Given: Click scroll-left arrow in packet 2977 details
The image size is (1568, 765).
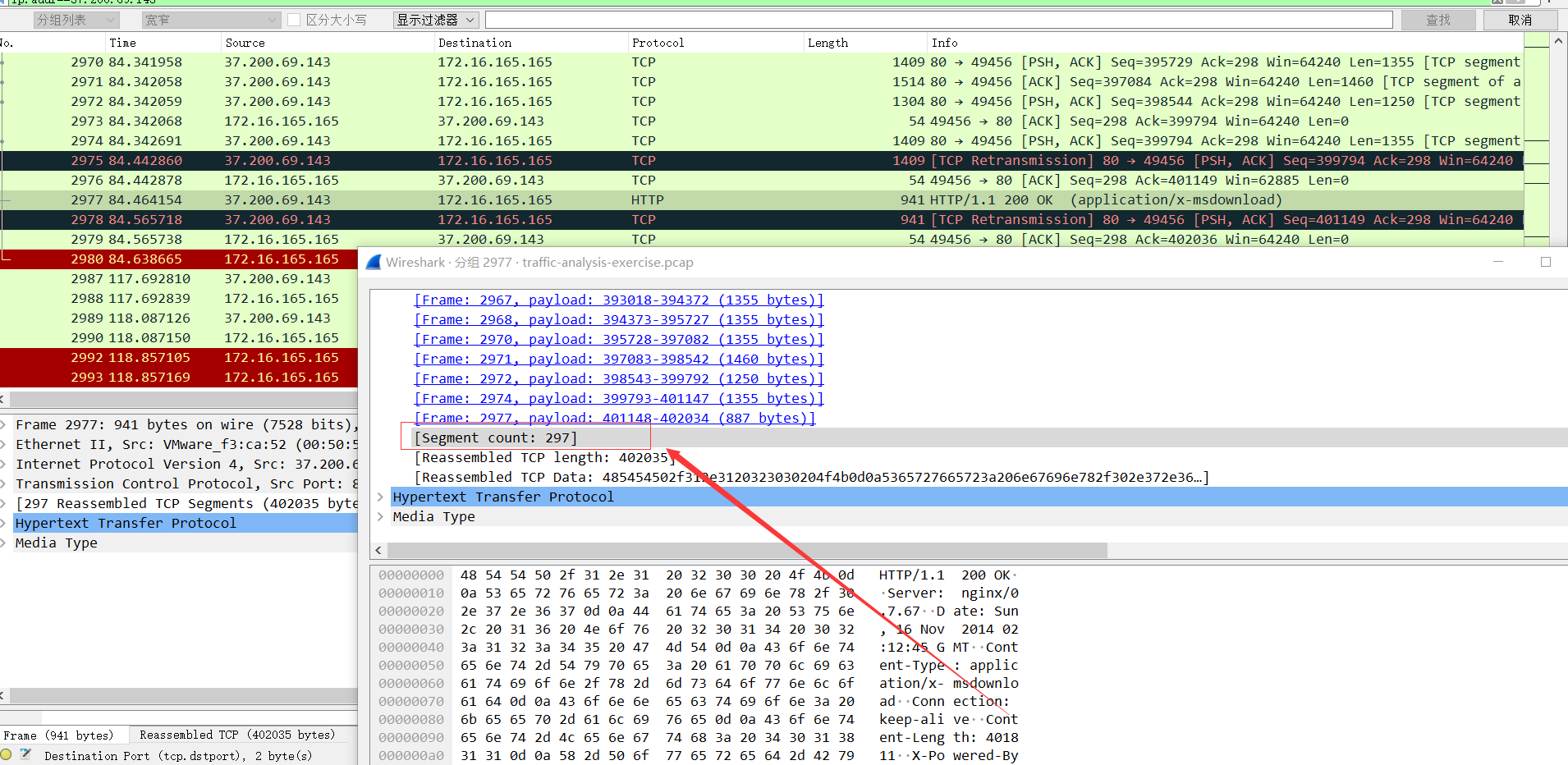Looking at the screenshot, I should click(x=378, y=550).
